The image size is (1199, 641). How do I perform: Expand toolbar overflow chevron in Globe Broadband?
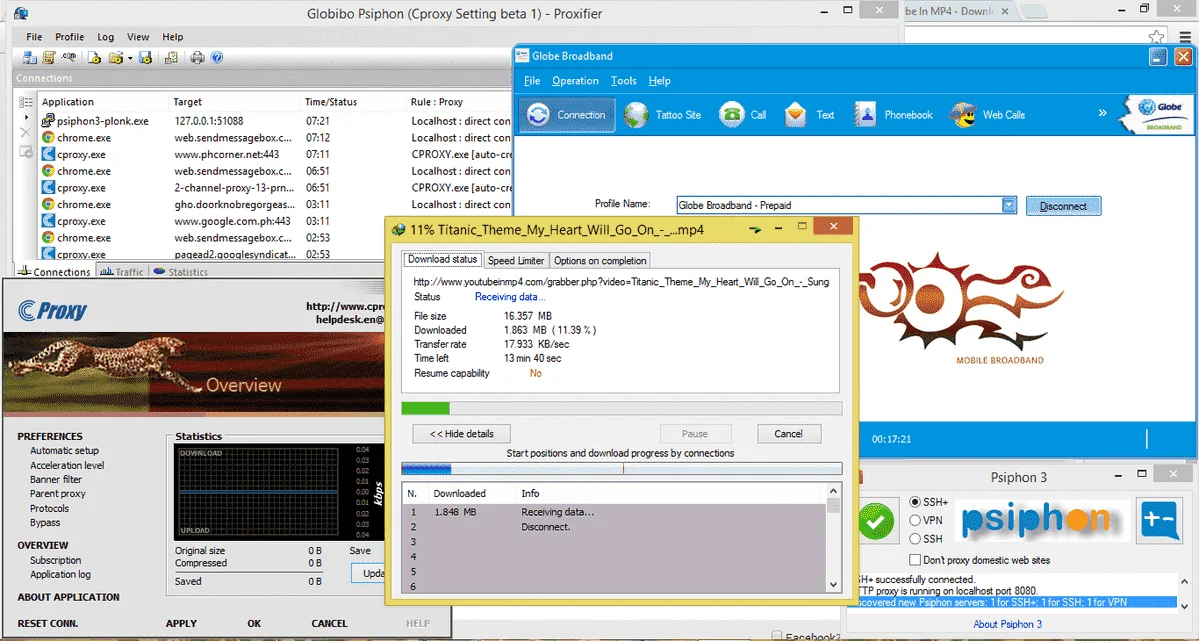[x=1103, y=112]
